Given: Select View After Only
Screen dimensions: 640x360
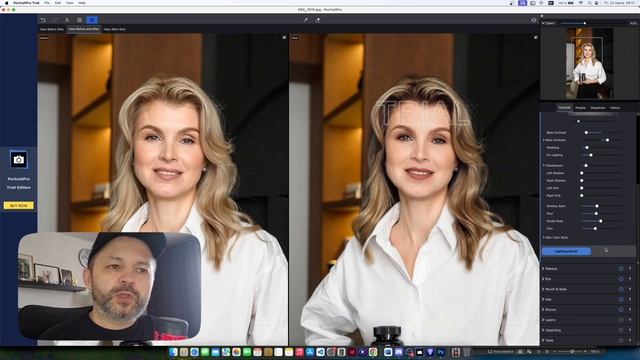Looking at the screenshot, I should point(115,29).
